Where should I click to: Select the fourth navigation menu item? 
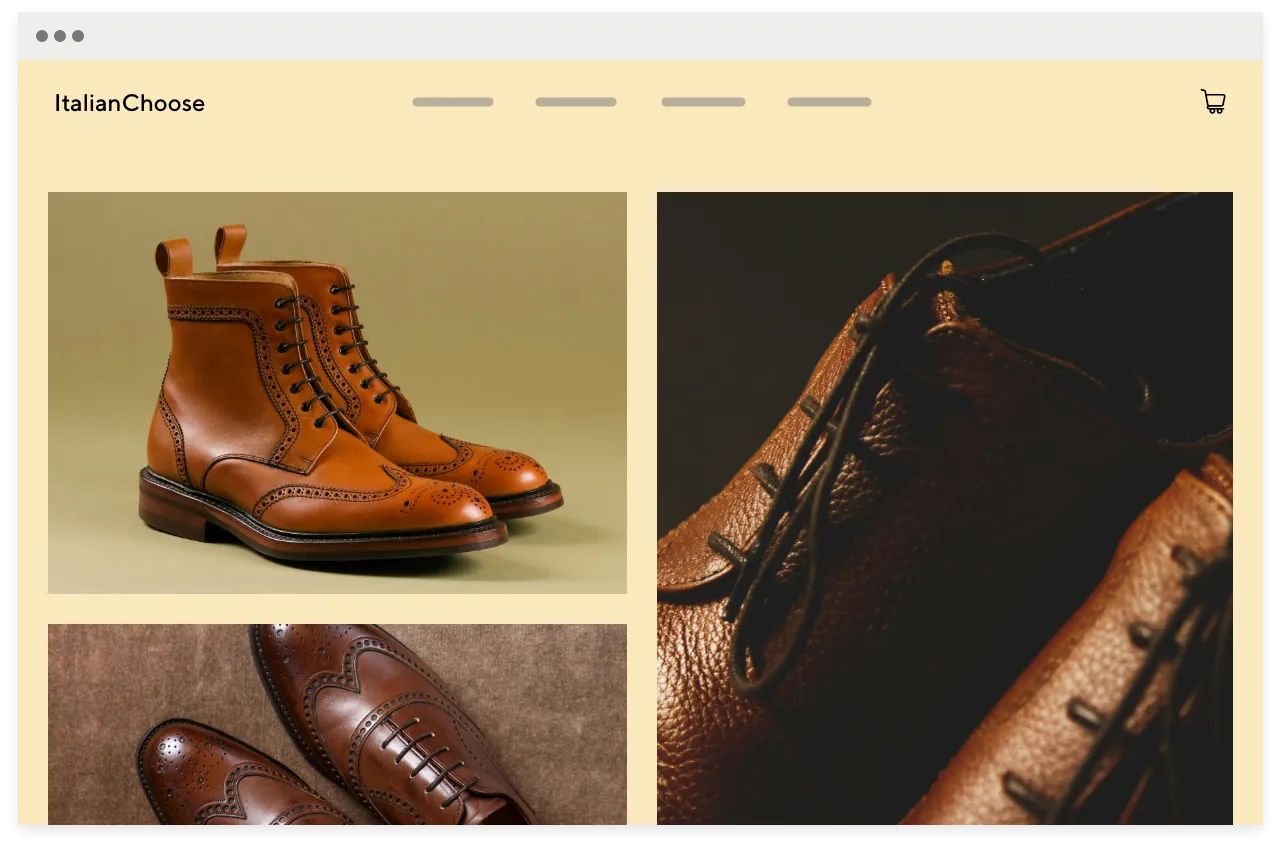[x=829, y=101]
